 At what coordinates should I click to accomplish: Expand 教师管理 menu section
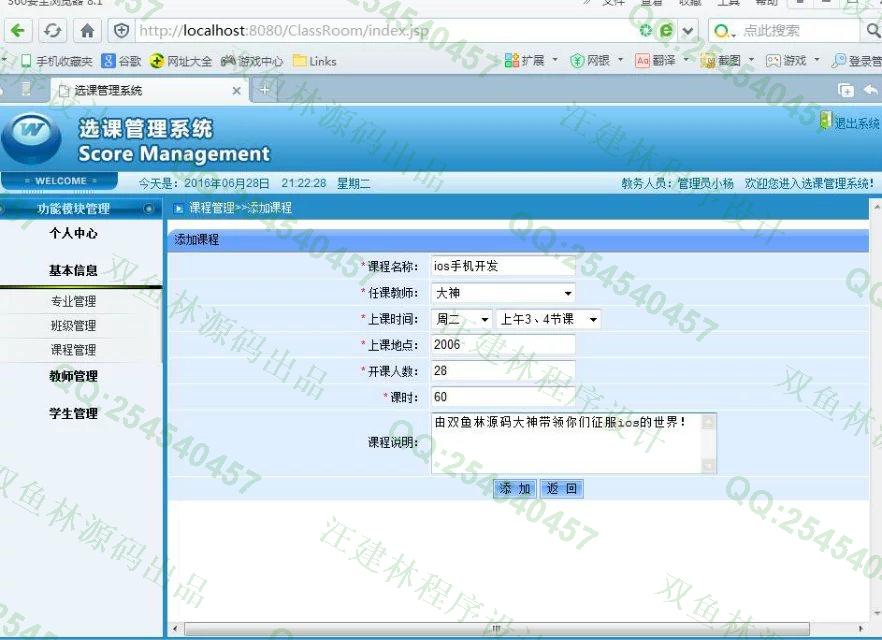[x=73, y=376]
